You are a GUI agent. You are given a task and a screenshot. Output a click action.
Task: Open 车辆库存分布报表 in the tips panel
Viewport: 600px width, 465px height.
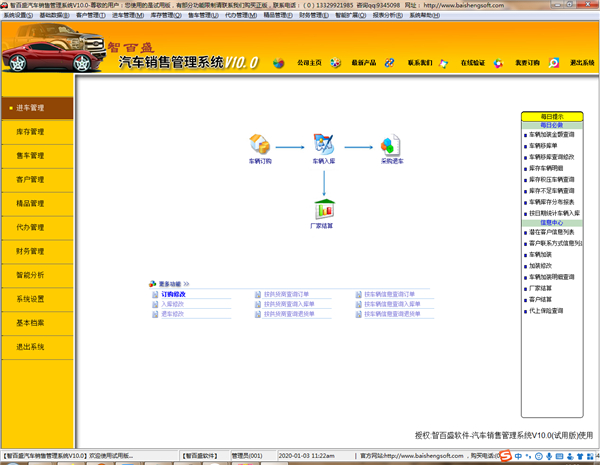[551, 202]
